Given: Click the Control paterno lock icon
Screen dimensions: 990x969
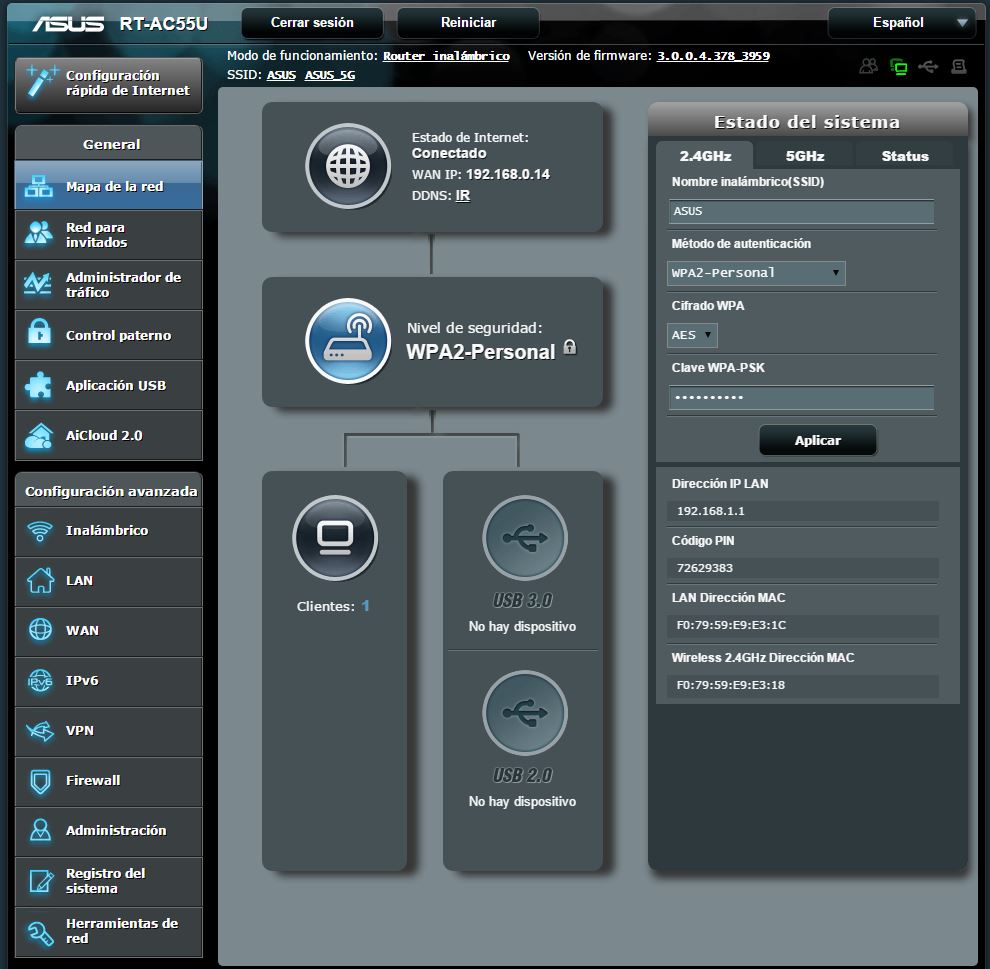Looking at the screenshot, I should coord(39,333).
